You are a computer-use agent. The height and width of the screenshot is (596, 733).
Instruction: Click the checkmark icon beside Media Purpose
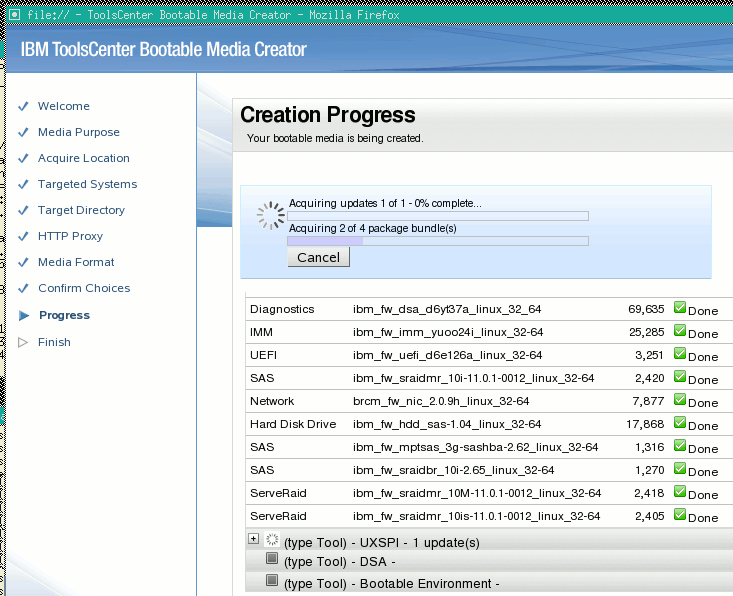point(23,132)
